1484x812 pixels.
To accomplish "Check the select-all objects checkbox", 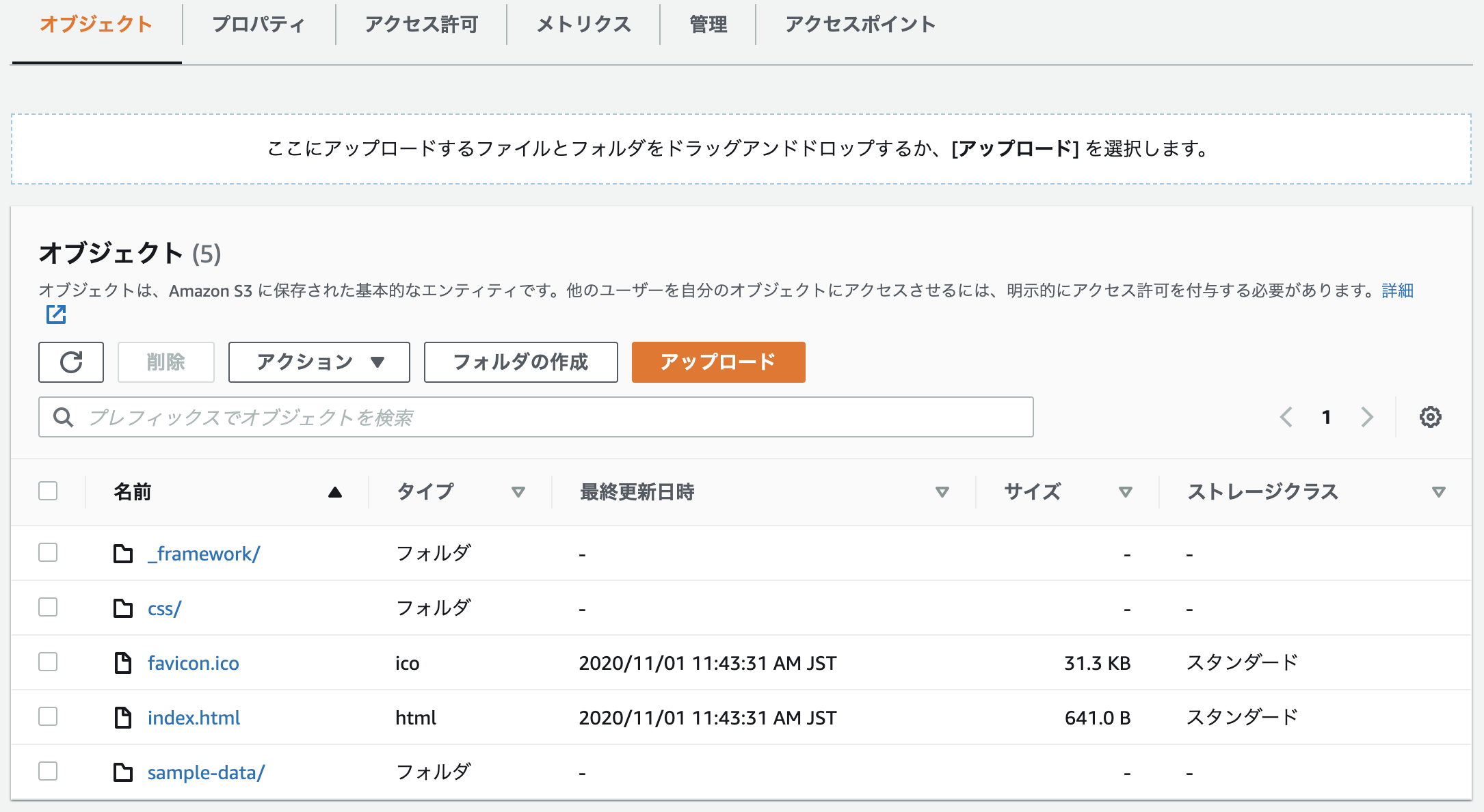I will (48, 490).
